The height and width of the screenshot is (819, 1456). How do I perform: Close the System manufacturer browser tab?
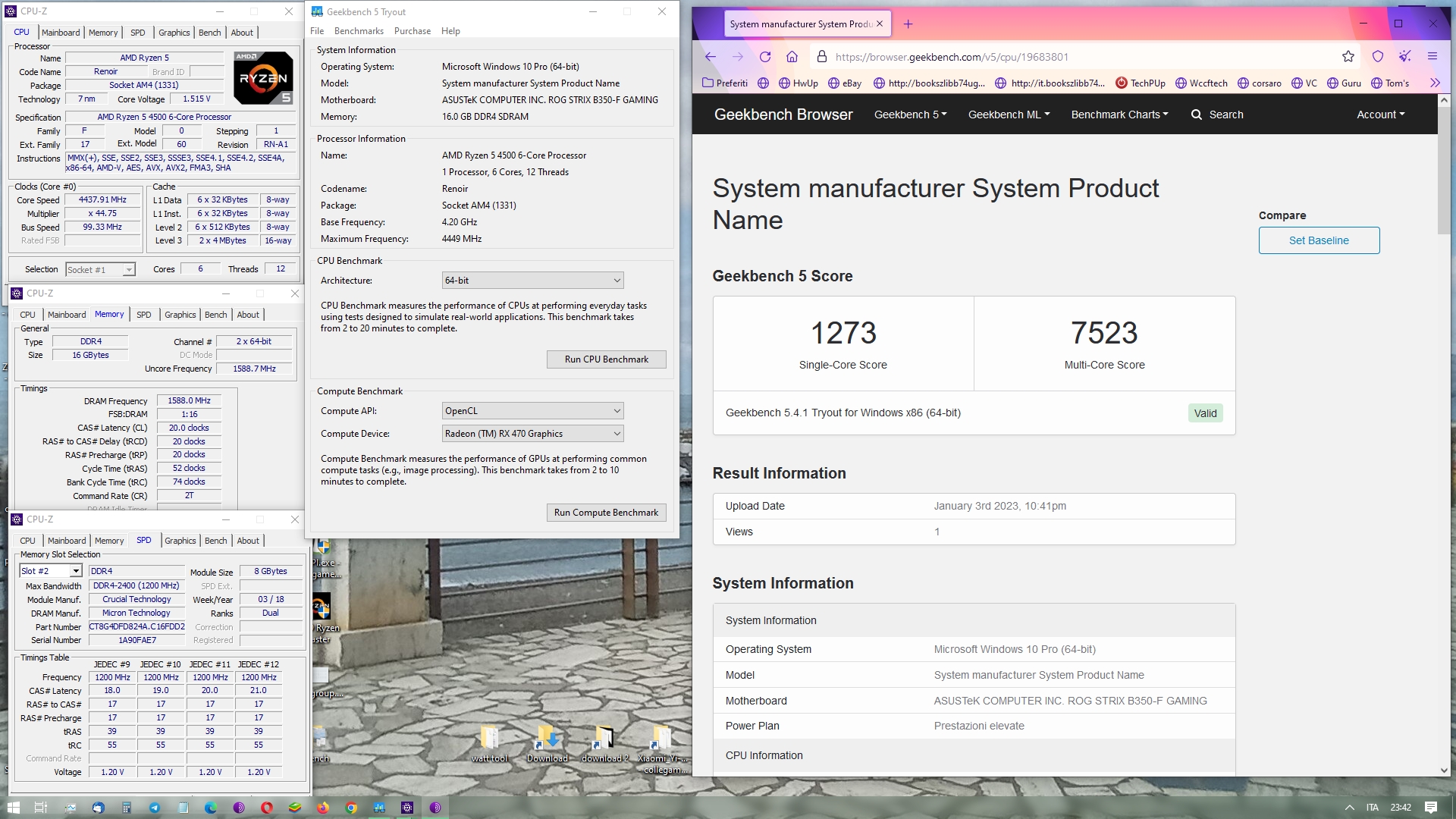pos(879,24)
